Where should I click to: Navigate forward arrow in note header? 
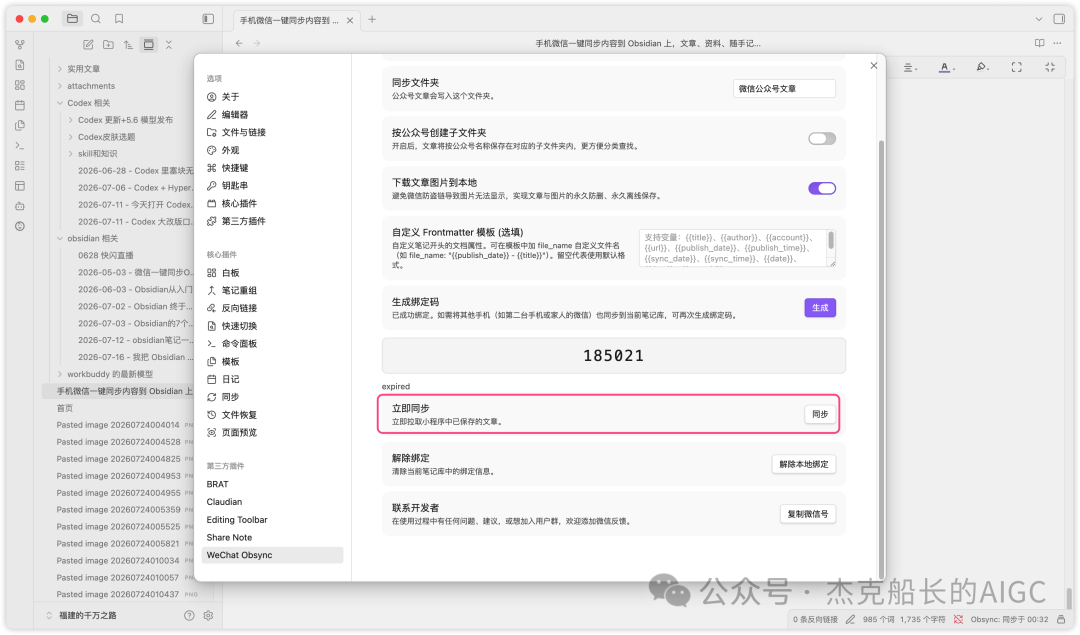point(257,43)
